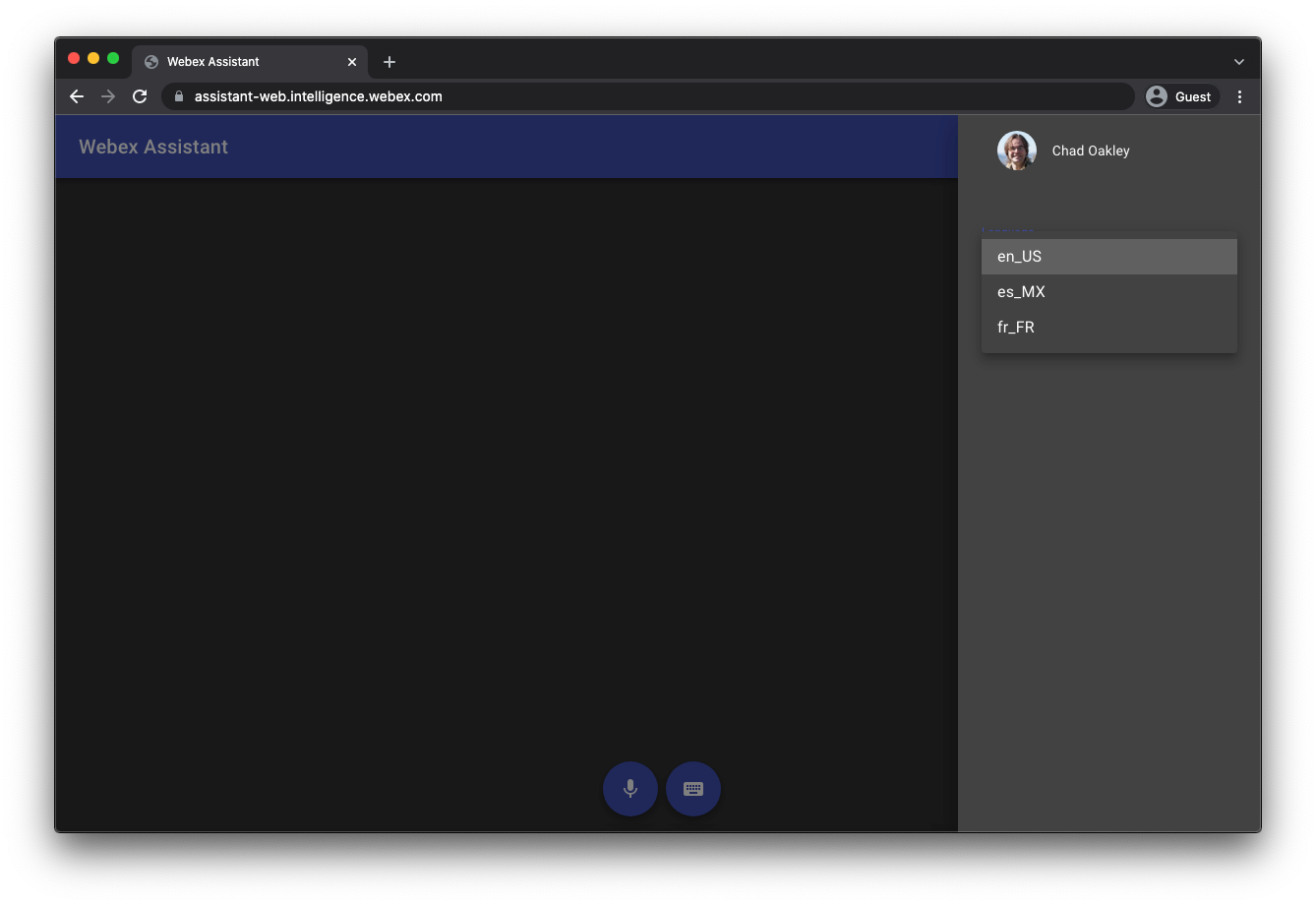
Task: Open the Guest profile button
Action: click(1181, 96)
